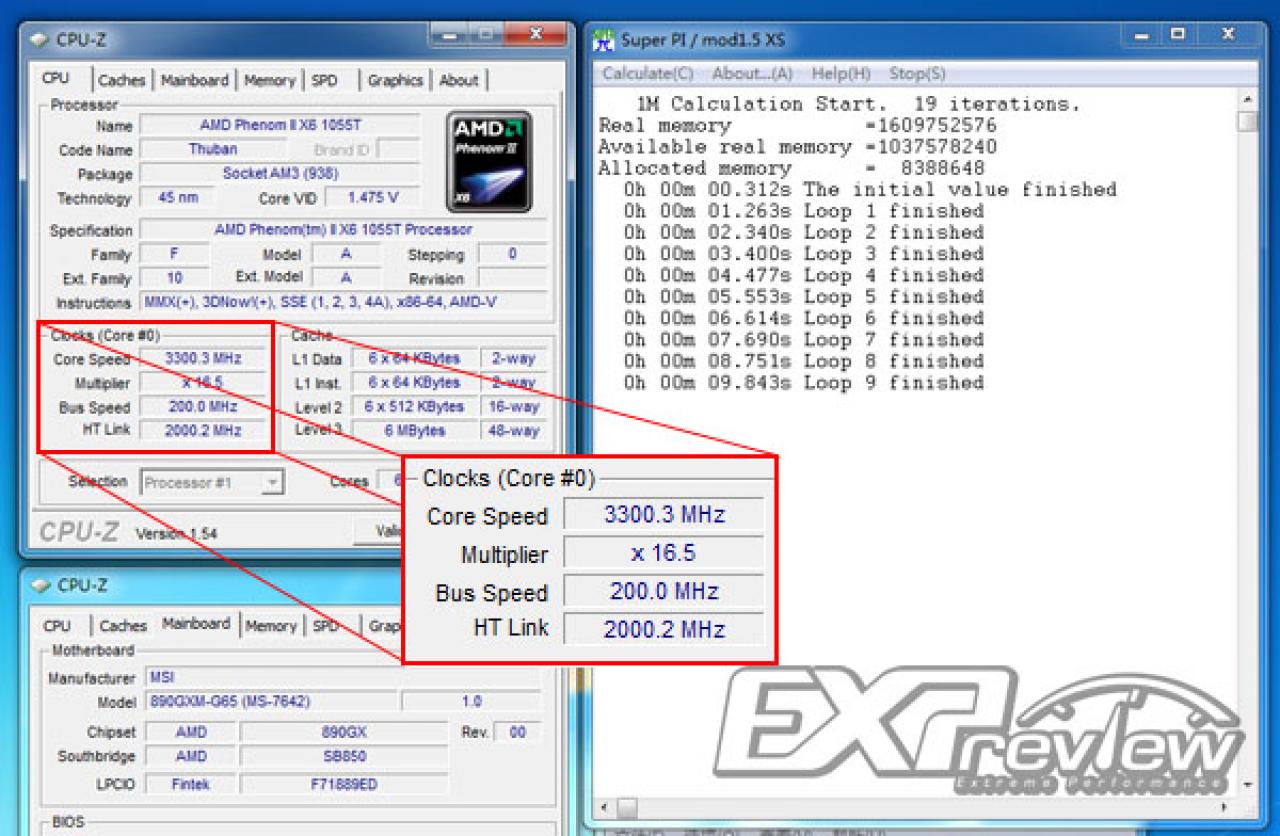Select the Caches tab in lower CPU-Z window
The width and height of the screenshot is (1280, 836).
(123, 626)
